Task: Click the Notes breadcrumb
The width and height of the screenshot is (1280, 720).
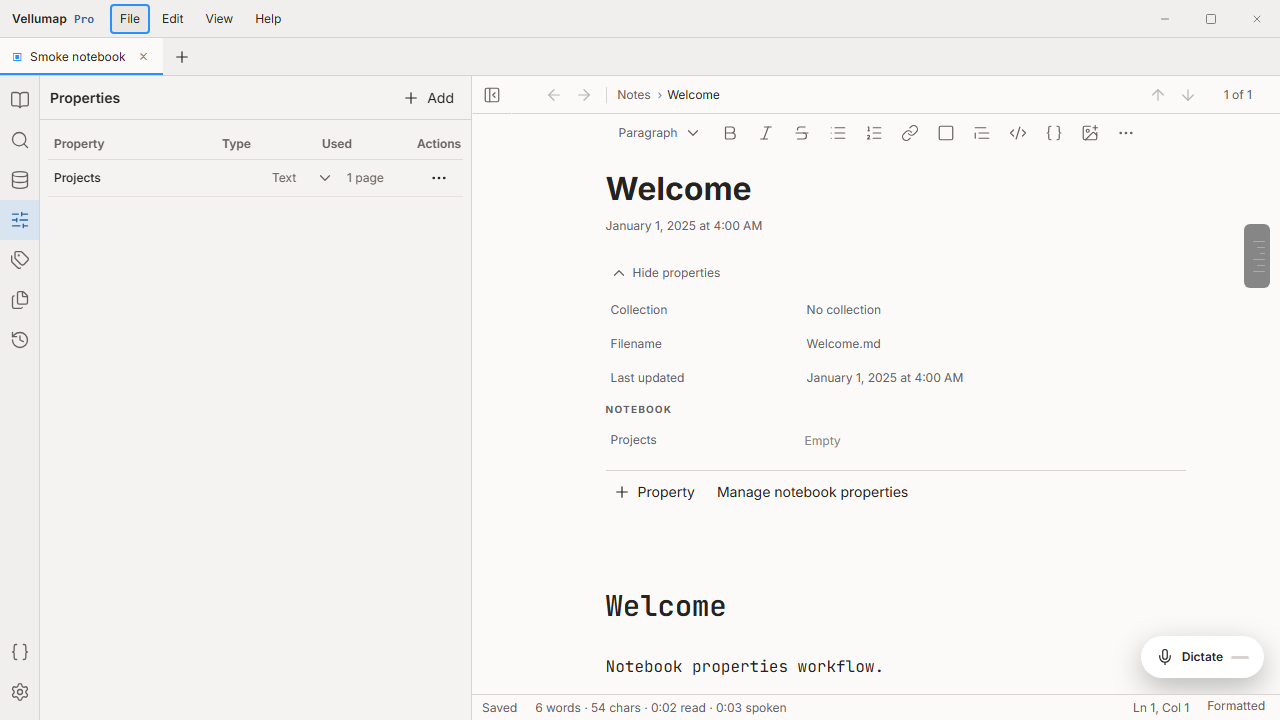Action: [x=634, y=95]
